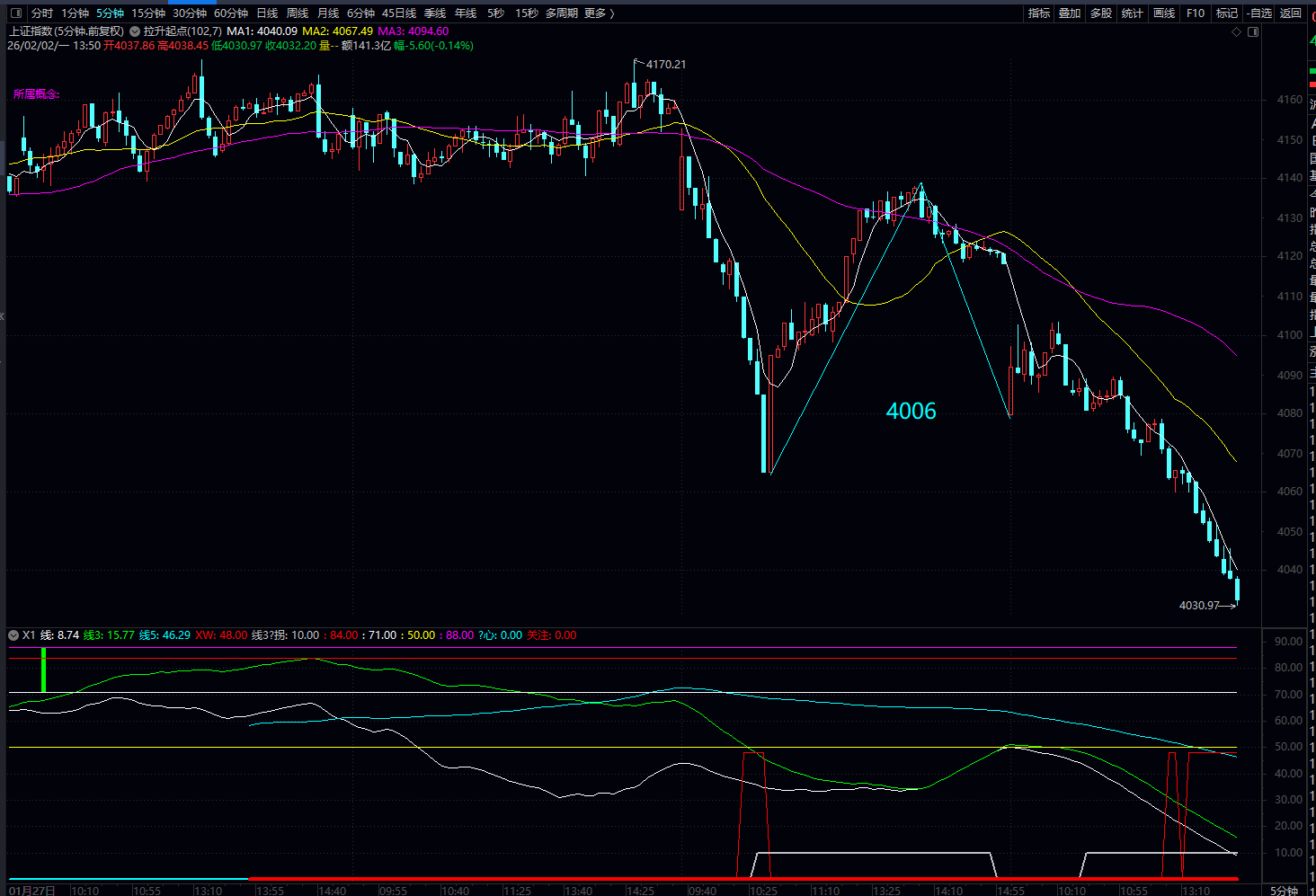The height and width of the screenshot is (896, 1316).
Task: Click the X1 indicator name in subchart
Action: [29, 635]
